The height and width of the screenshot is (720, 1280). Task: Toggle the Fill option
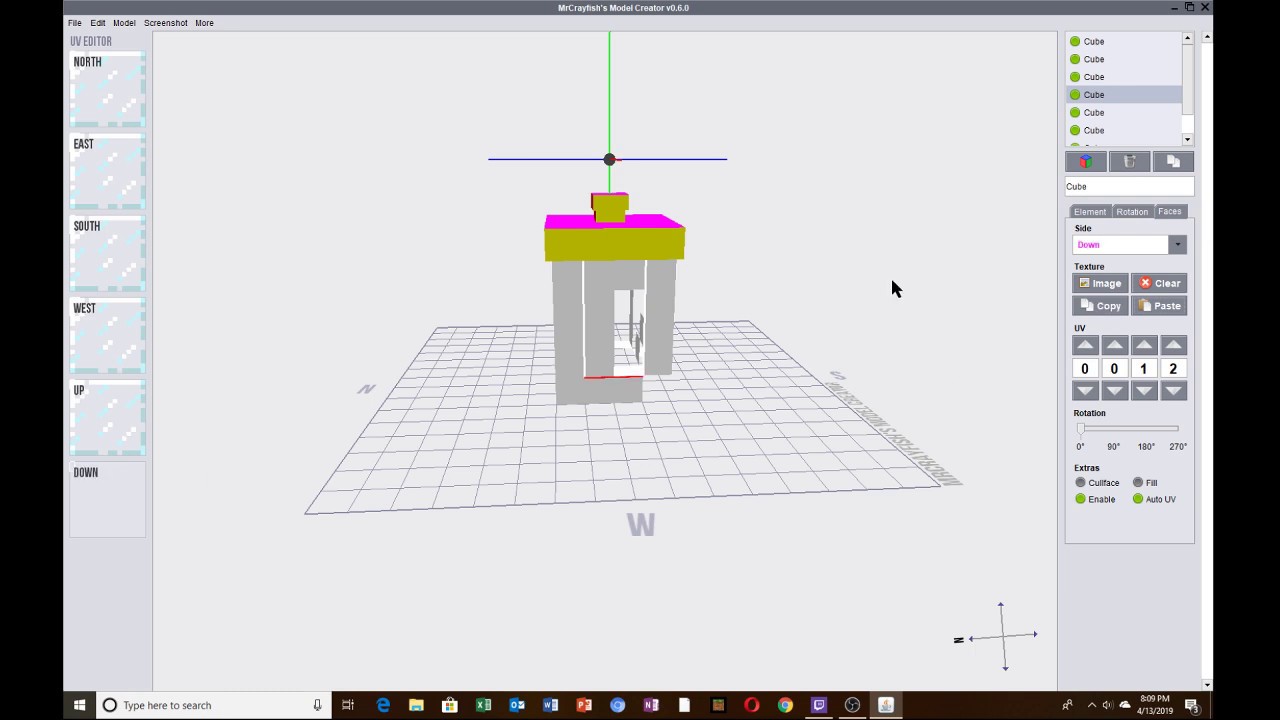pyautogui.click(x=1145, y=483)
